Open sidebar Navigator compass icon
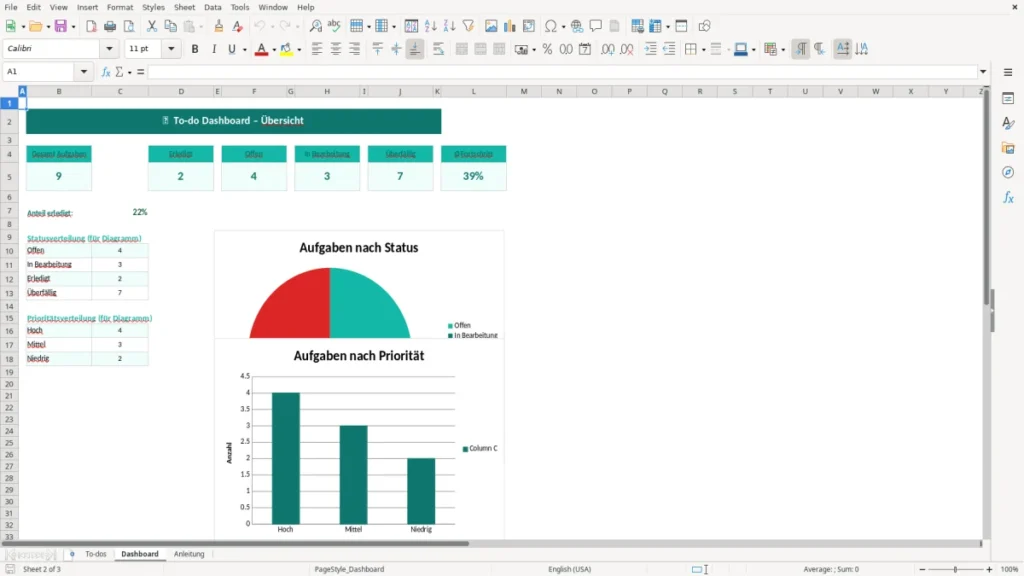Image resolution: width=1024 pixels, height=576 pixels. pyautogui.click(x=1008, y=172)
